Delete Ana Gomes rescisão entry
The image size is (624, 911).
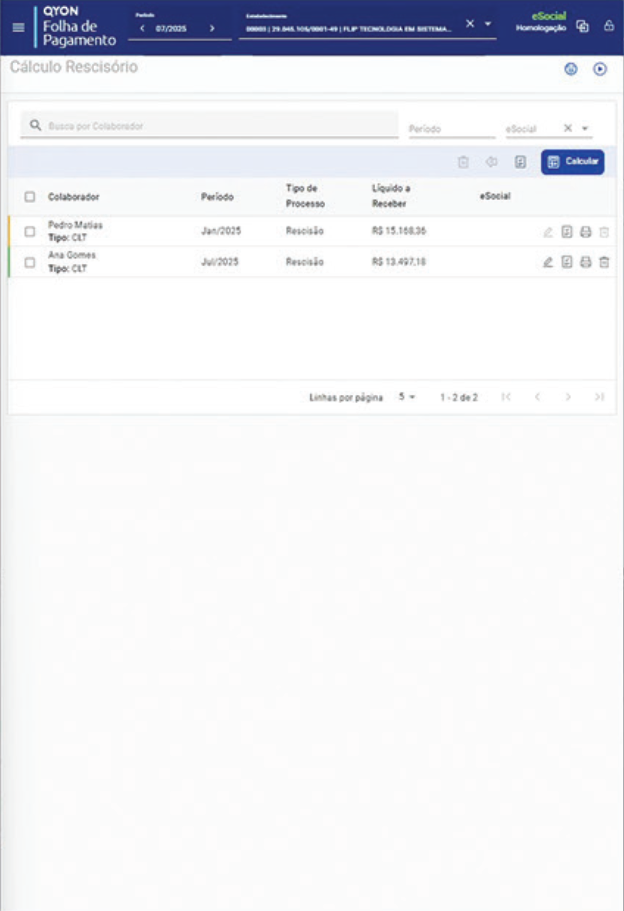pos(604,262)
